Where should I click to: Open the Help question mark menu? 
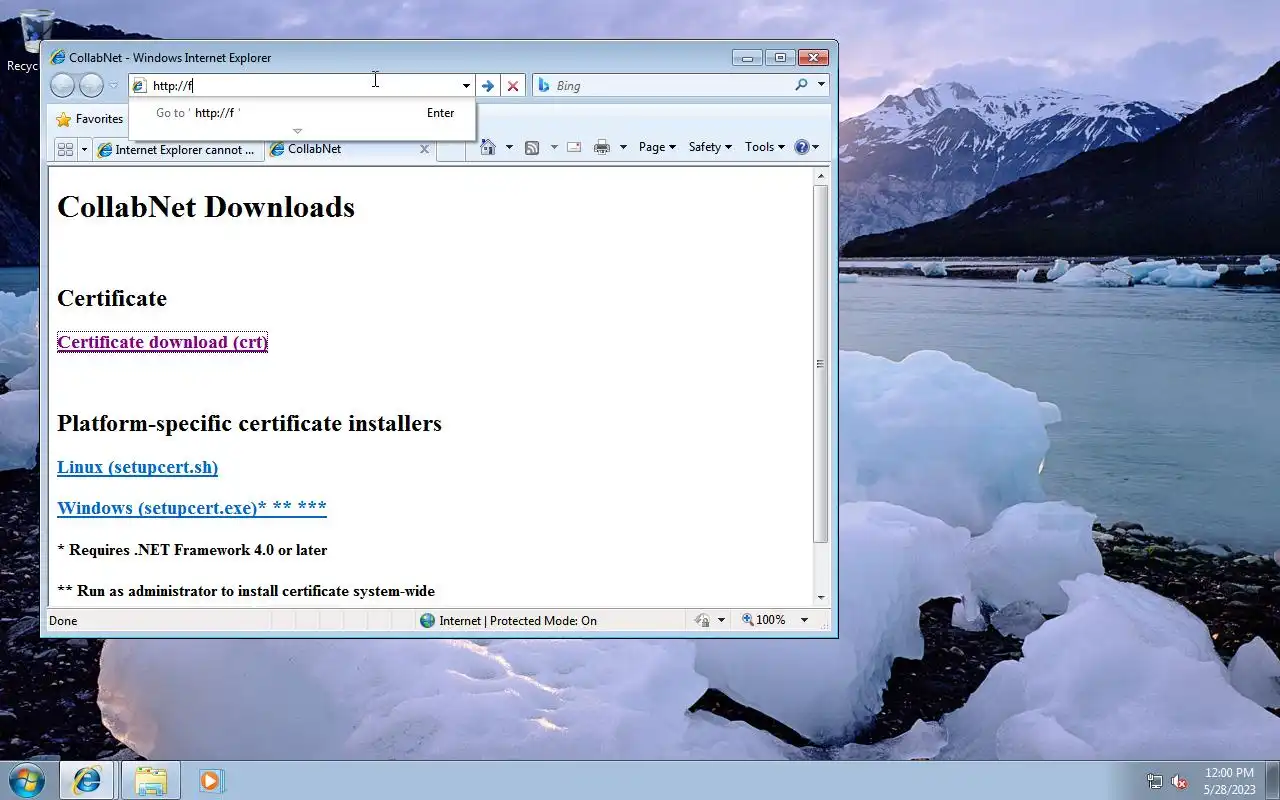point(806,147)
